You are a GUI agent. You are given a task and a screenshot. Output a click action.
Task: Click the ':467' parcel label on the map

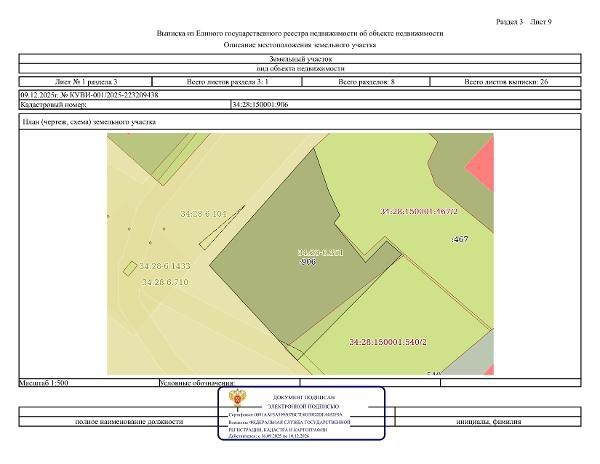point(460,239)
